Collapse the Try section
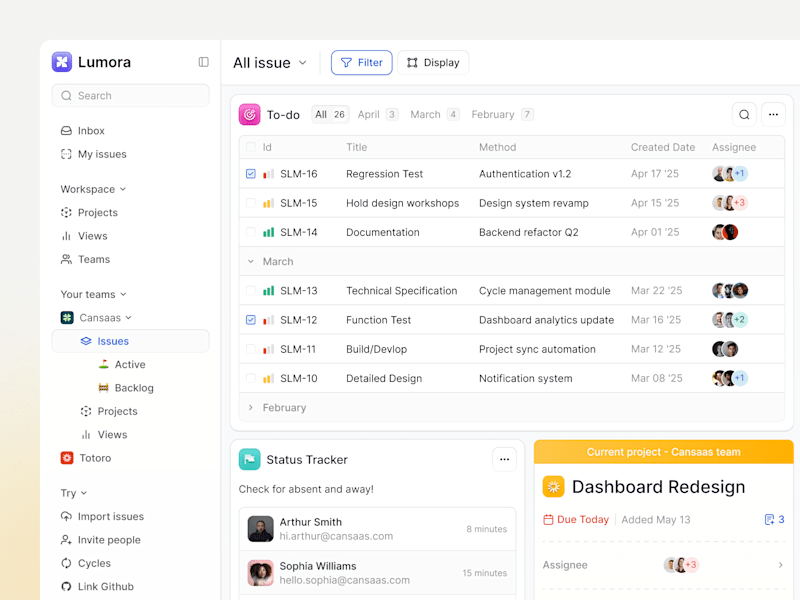This screenshot has height=600, width=800. tap(74, 493)
